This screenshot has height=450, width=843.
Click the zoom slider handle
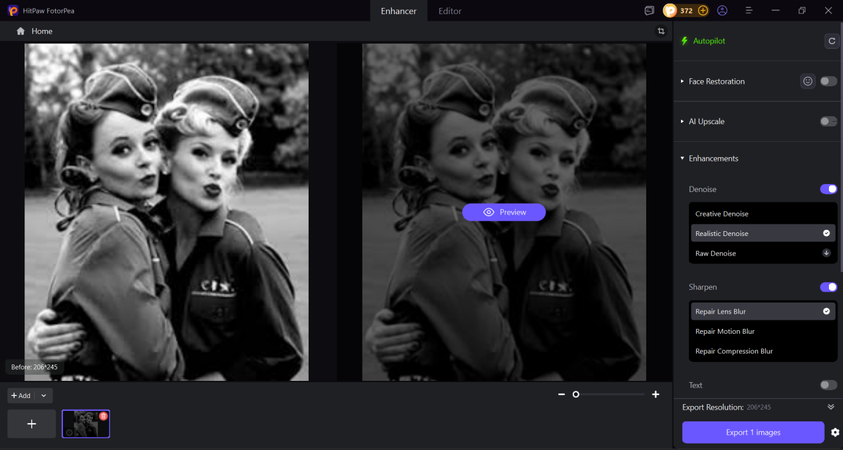(x=576, y=394)
